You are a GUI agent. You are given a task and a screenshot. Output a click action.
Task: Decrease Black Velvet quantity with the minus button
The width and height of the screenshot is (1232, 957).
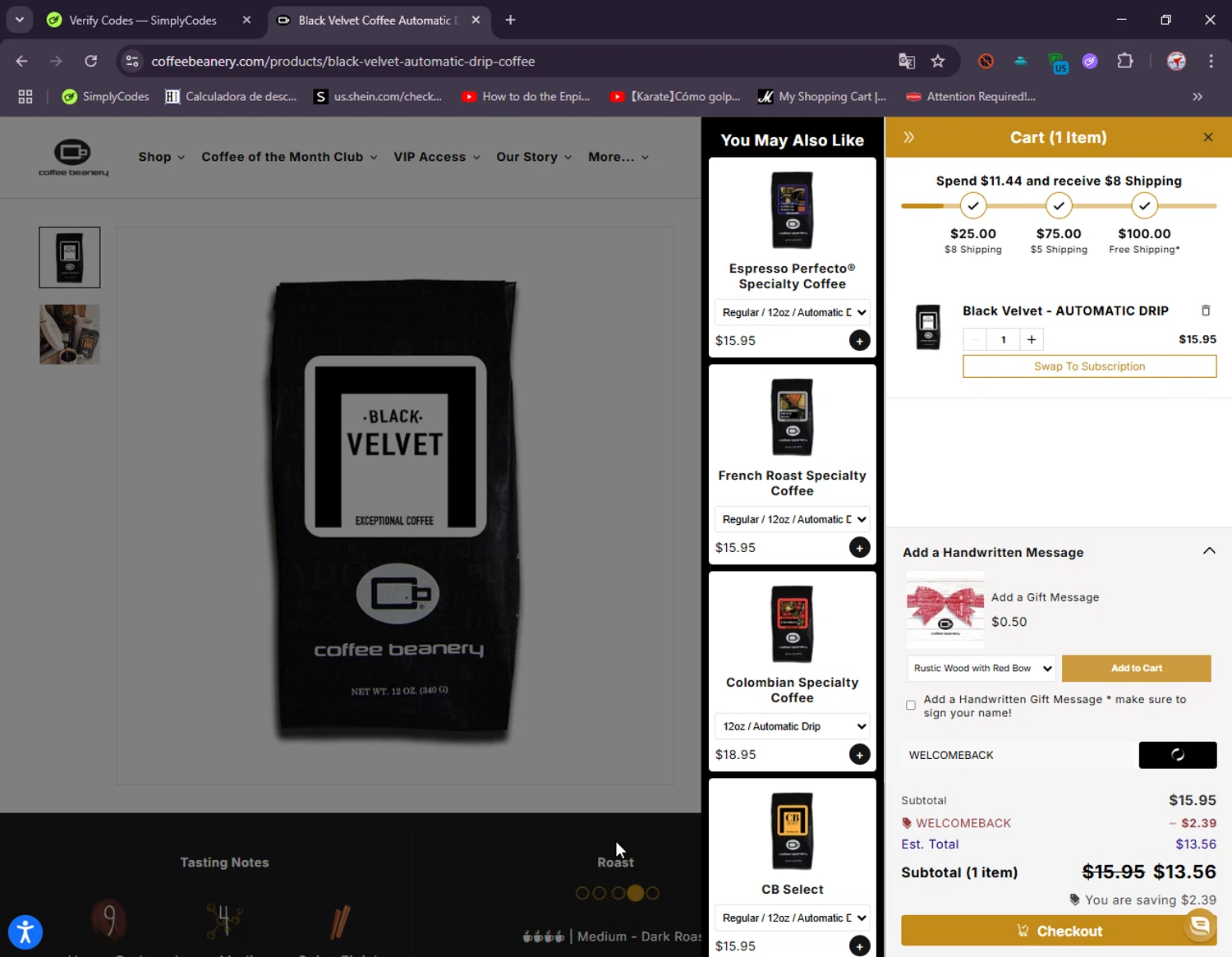click(975, 339)
